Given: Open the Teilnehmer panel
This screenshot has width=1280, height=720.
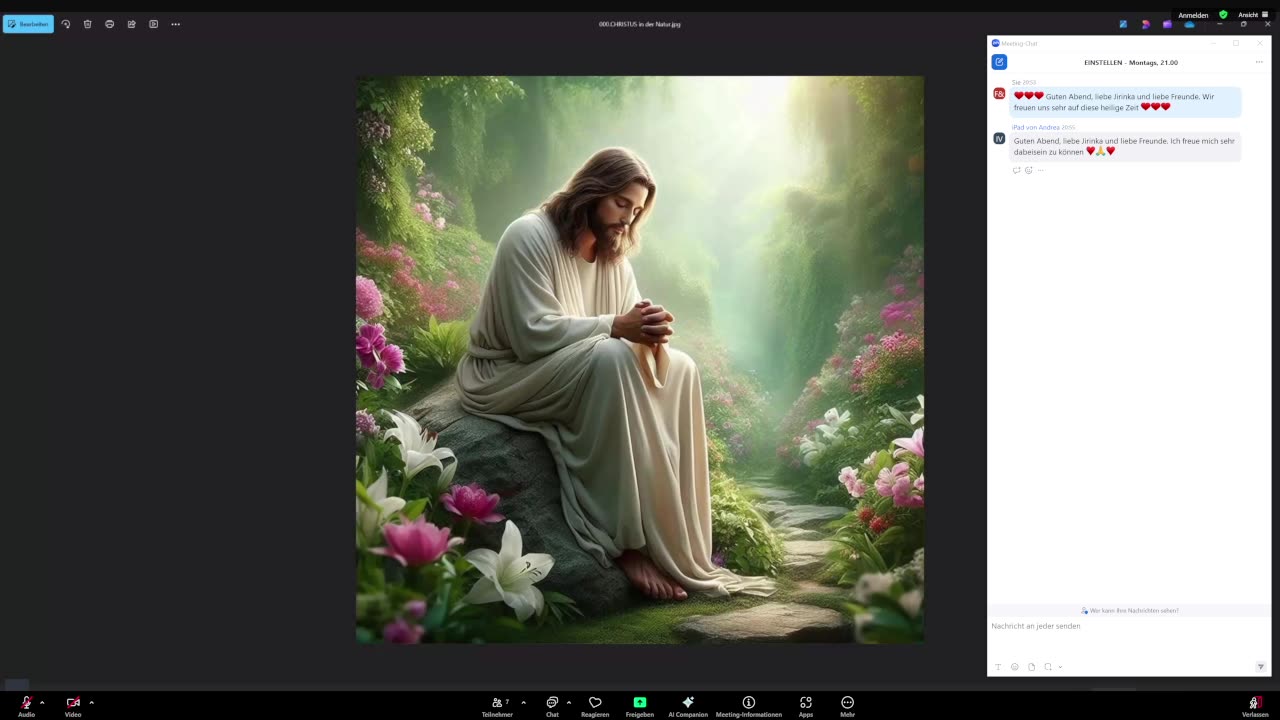Looking at the screenshot, I should 498,706.
